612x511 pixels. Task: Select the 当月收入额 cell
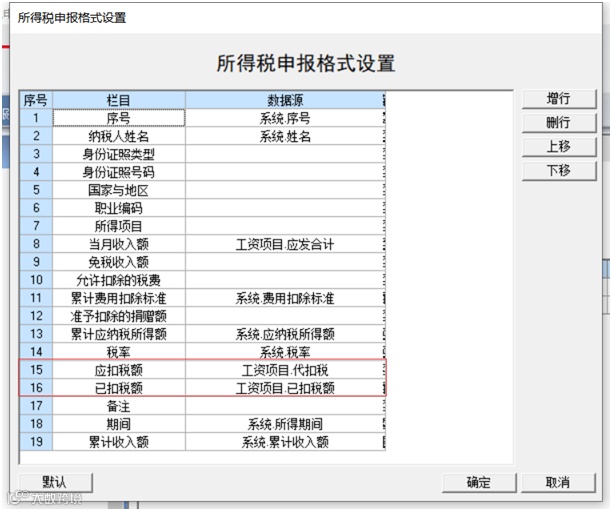119,244
